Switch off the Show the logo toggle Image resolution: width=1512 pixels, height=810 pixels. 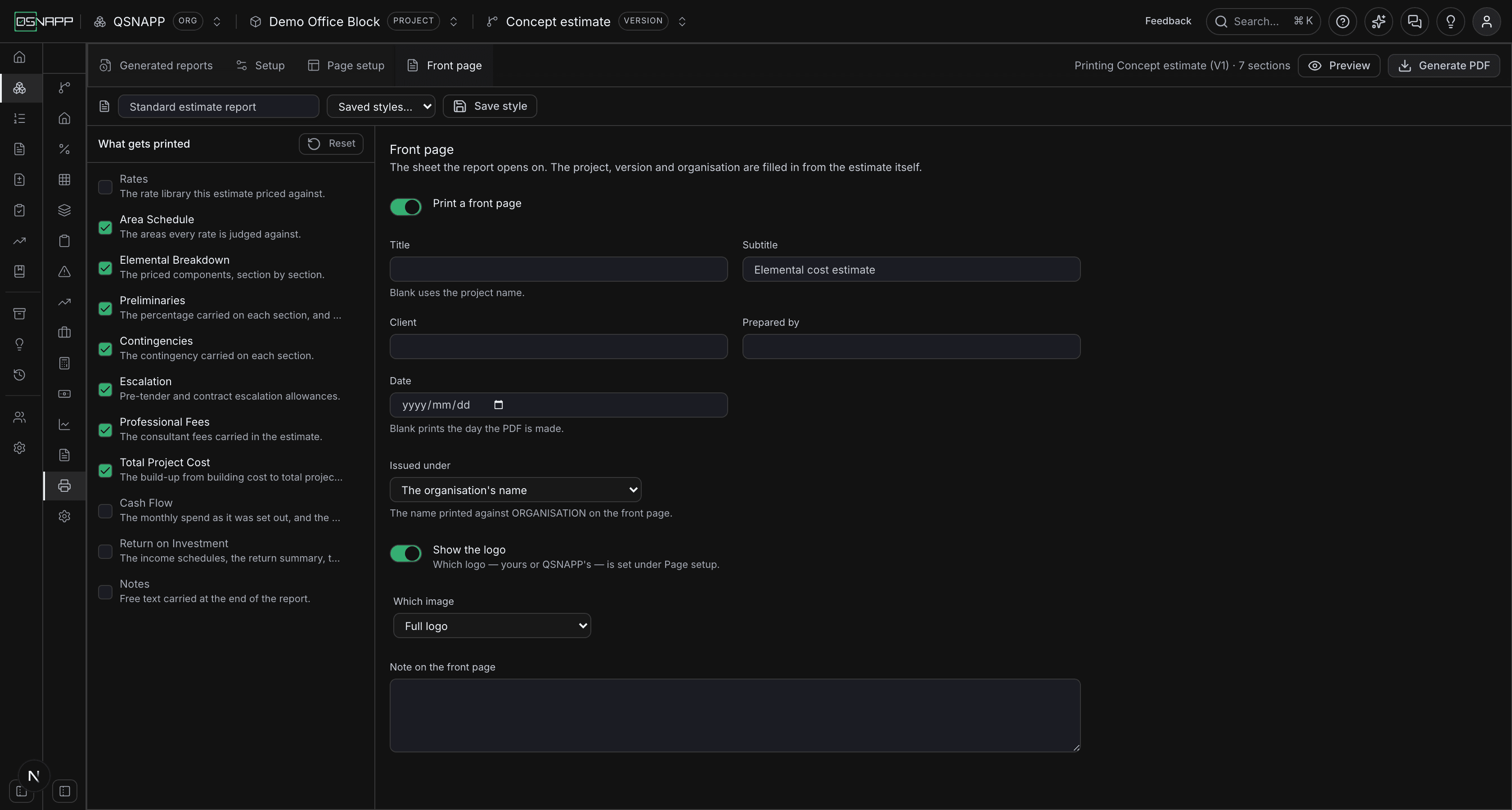(405, 553)
